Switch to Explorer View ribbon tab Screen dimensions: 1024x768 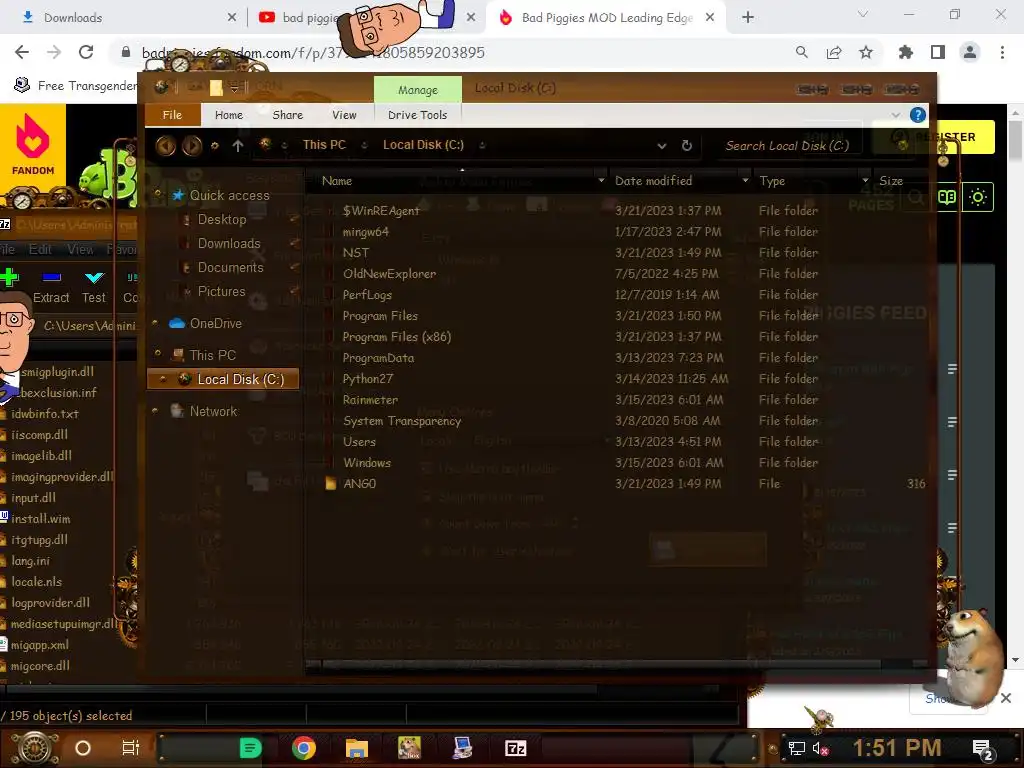(x=344, y=115)
